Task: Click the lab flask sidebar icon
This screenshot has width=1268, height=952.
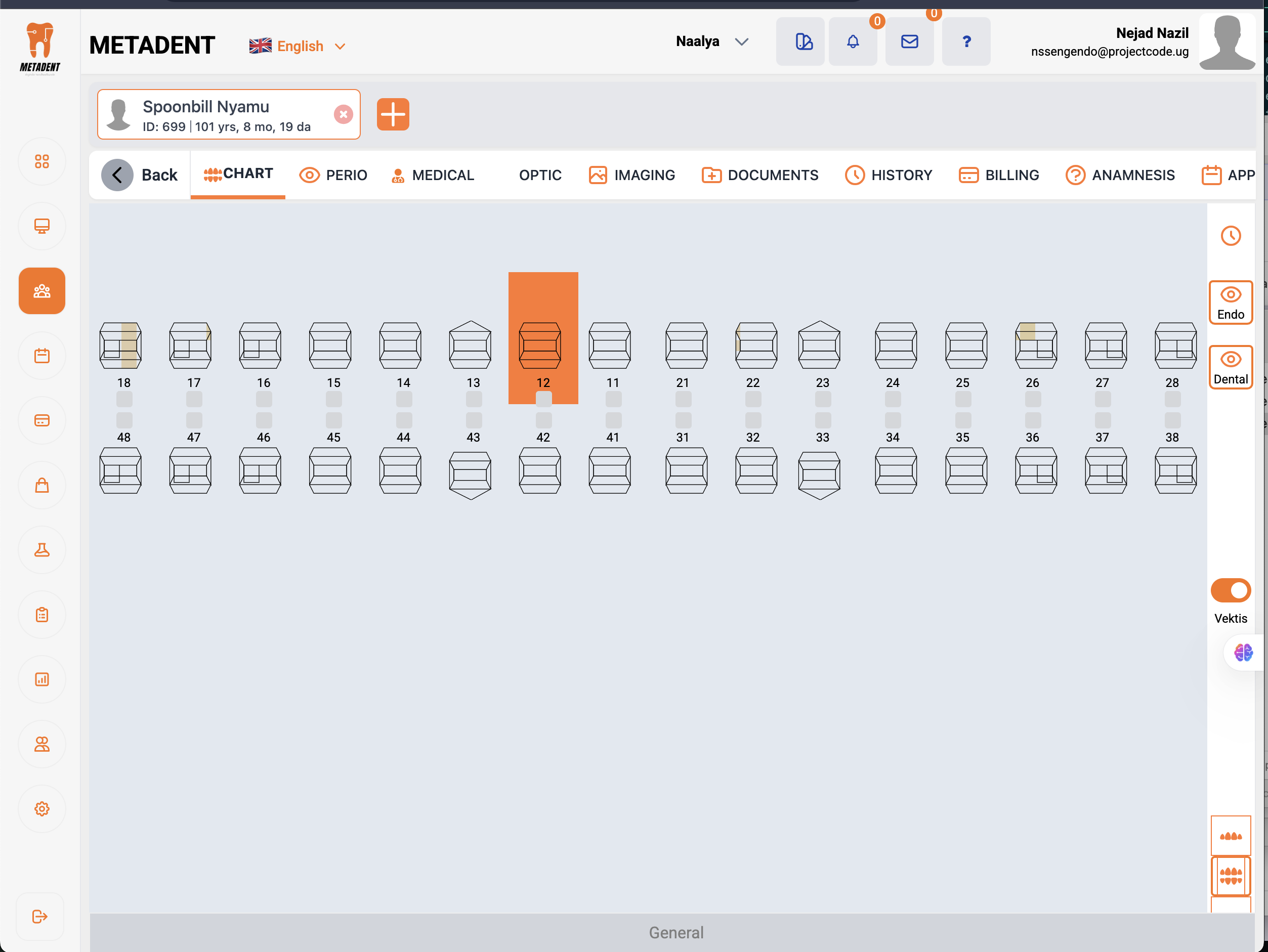Action: [x=42, y=550]
